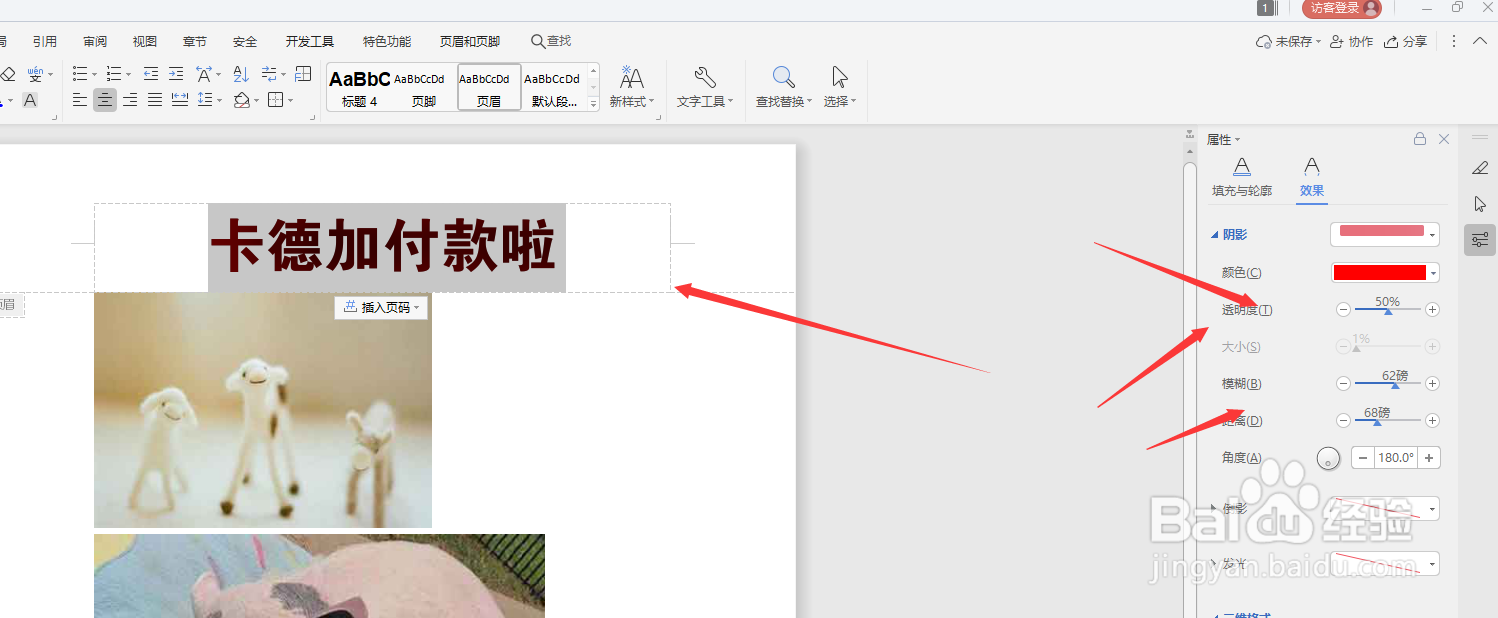Open bullet list style dropdown arrow
The image size is (1498, 618).
pos(95,75)
